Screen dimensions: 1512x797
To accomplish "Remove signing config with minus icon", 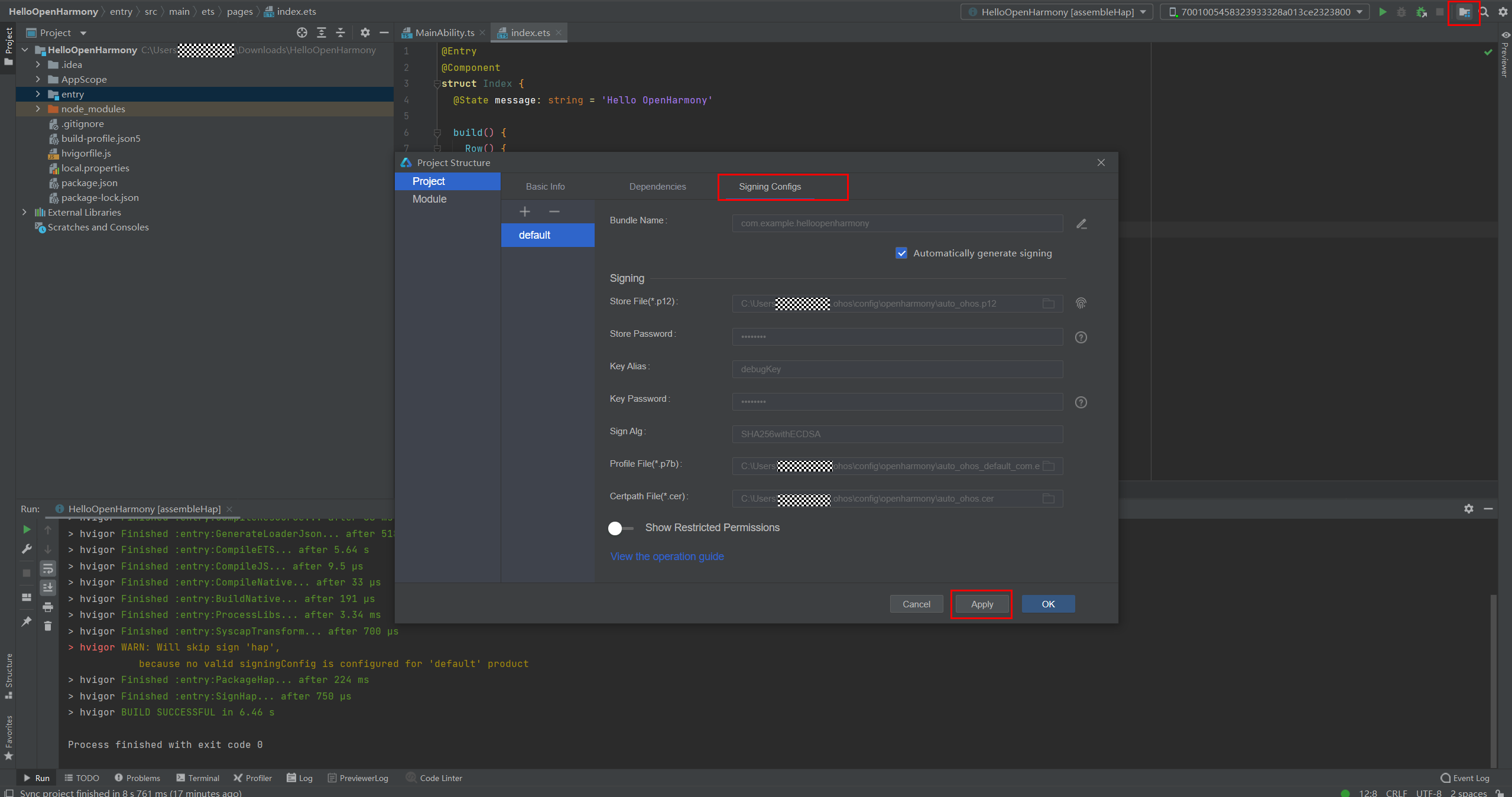I will tap(554, 212).
